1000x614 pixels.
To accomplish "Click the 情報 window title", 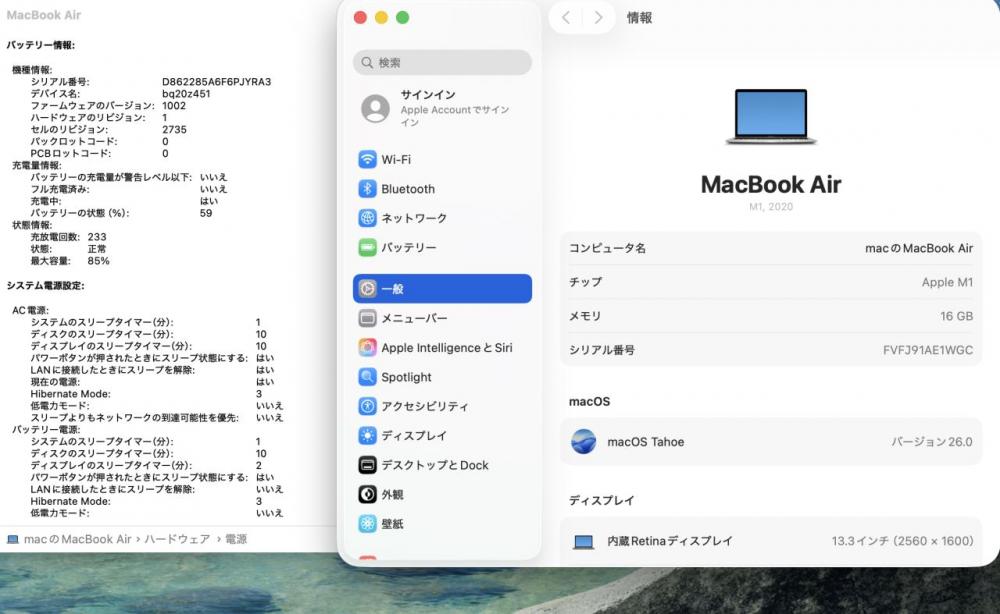I will pyautogui.click(x=639, y=18).
